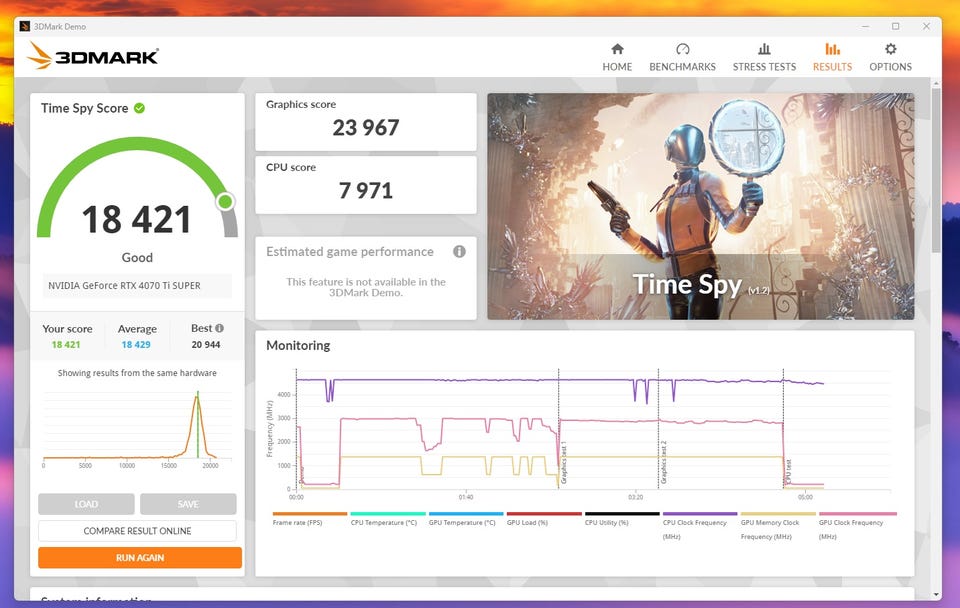This screenshot has width=960, height=608.
Task: Toggle CPU Utility (%) legend swatch
Action: tap(622, 514)
